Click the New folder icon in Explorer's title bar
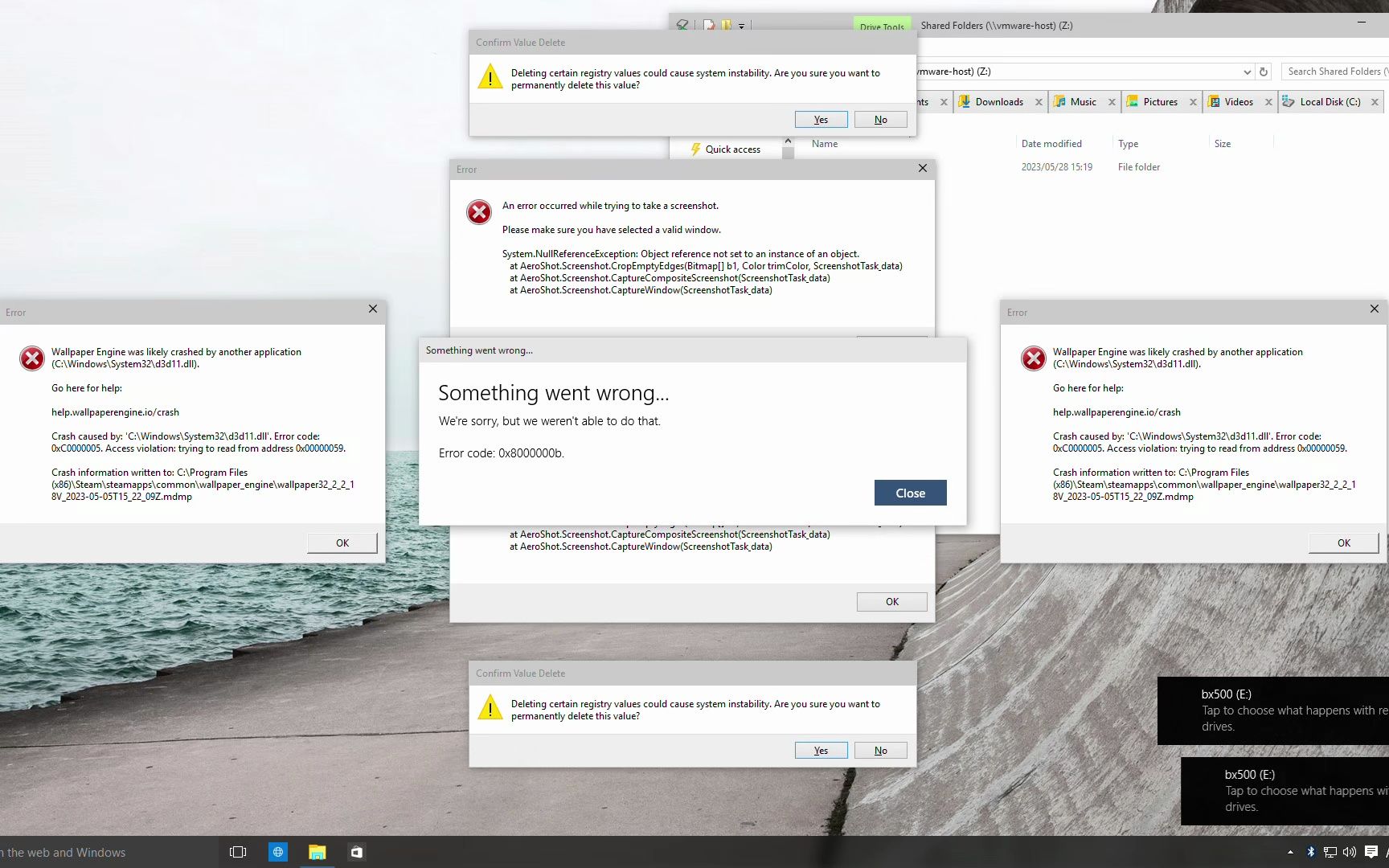 point(727,25)
